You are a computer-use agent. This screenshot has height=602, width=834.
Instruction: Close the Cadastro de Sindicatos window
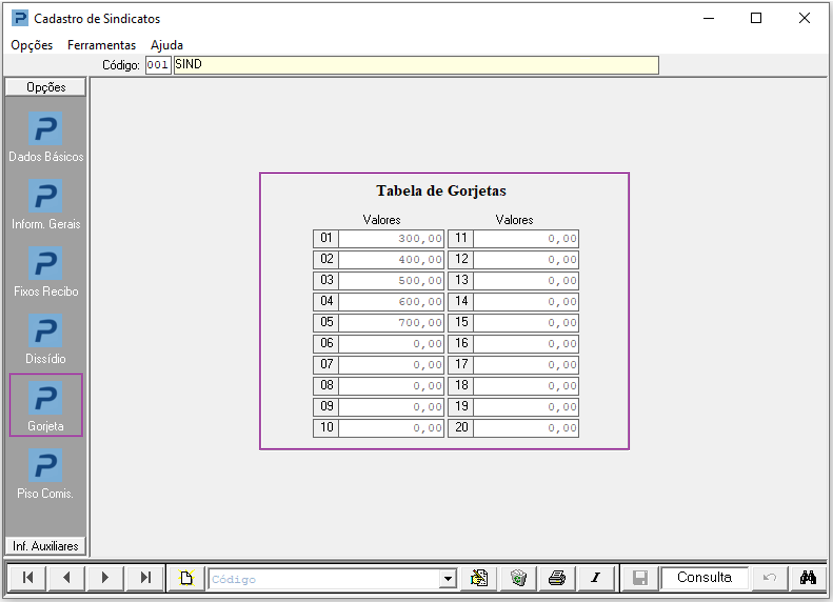point(804,18)
